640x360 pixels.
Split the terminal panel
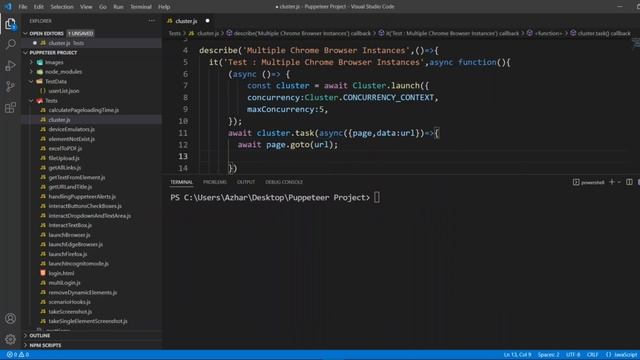pyautogui.click(x=629, y=182)
